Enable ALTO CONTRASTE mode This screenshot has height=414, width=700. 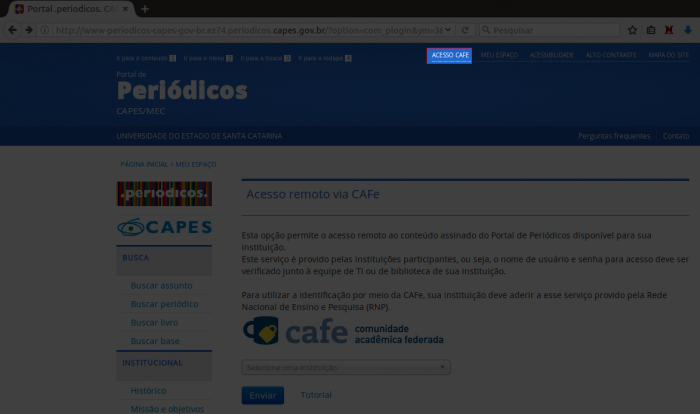[611, 55]
